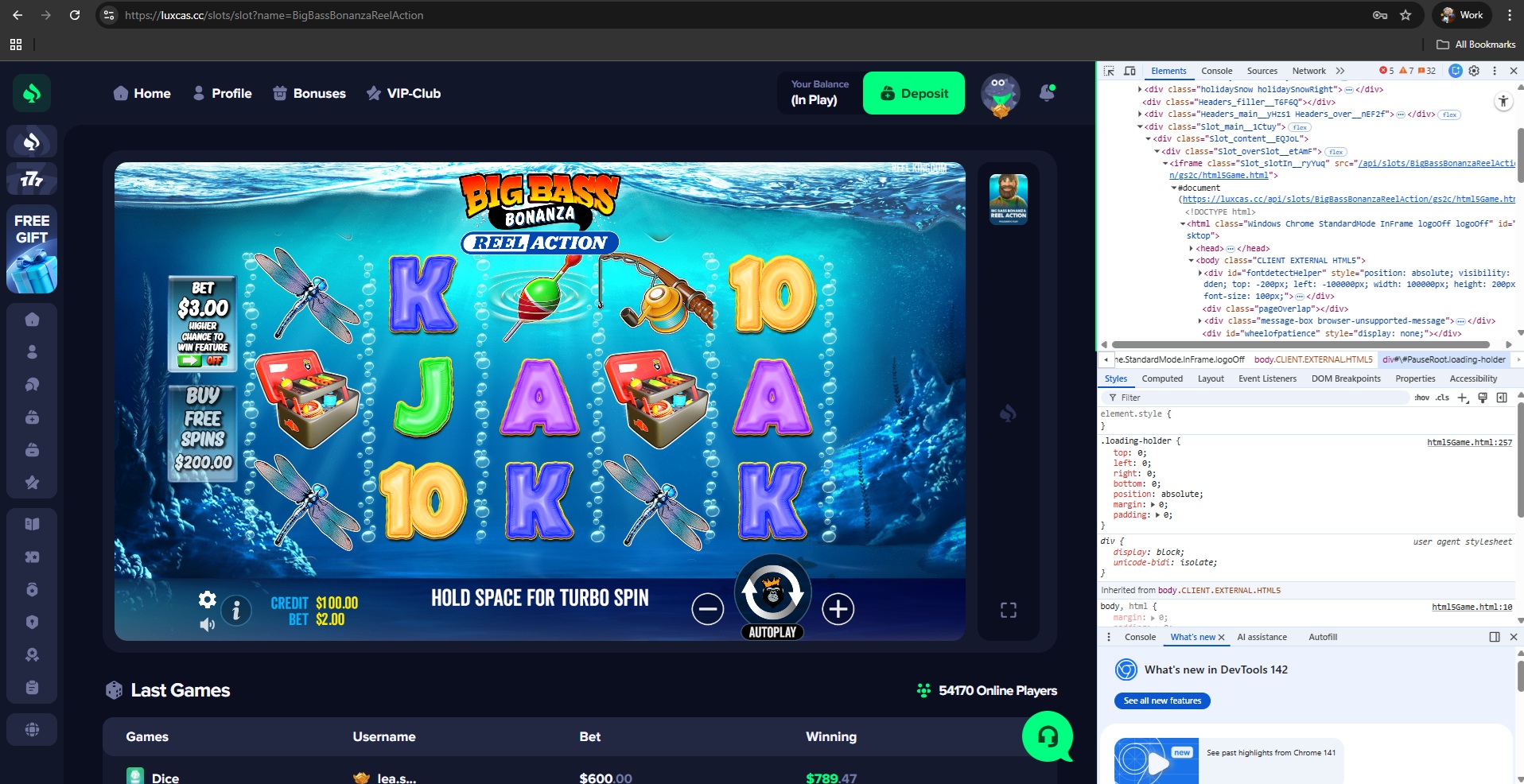The image size is (1524, 784).
Task: Buy free spins for $200.00
Action: click(x=203, y=430)
